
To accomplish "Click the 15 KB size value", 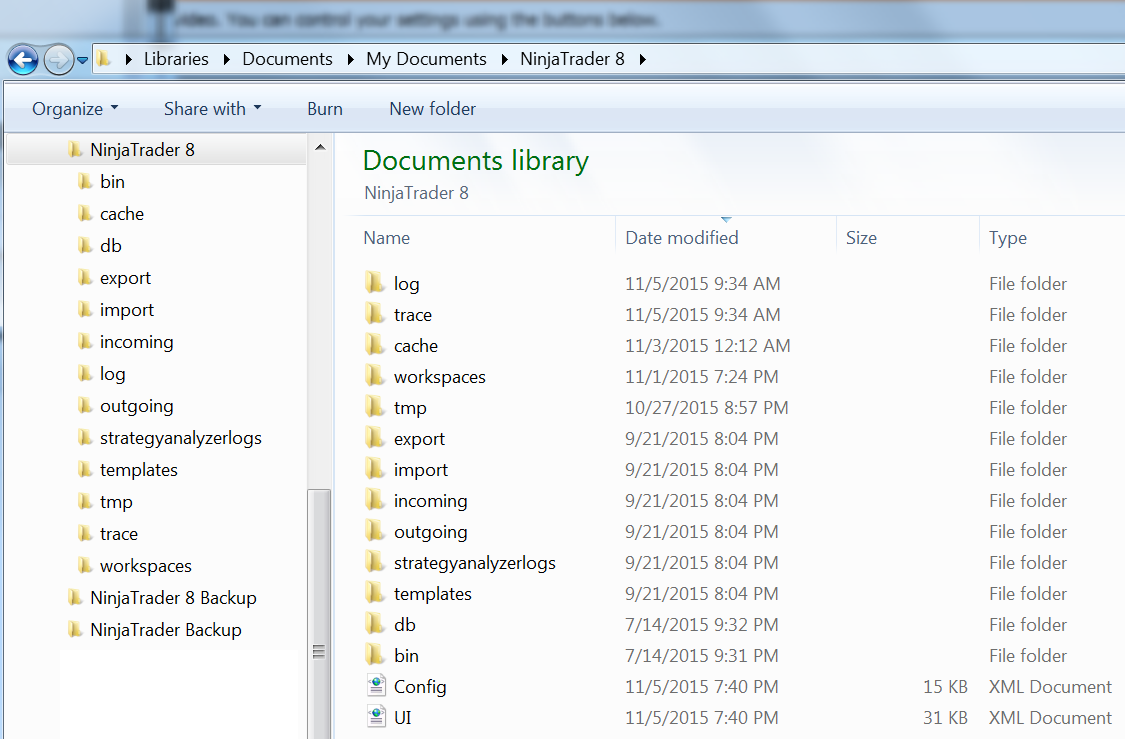I will (945, 687).
